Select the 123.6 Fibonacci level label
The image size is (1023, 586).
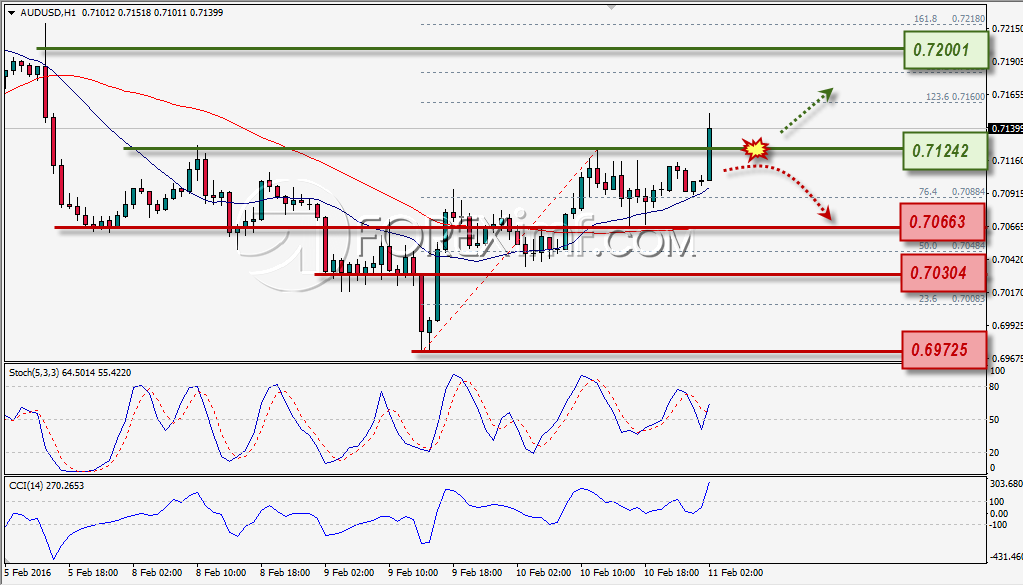click(x=938, y=97)
